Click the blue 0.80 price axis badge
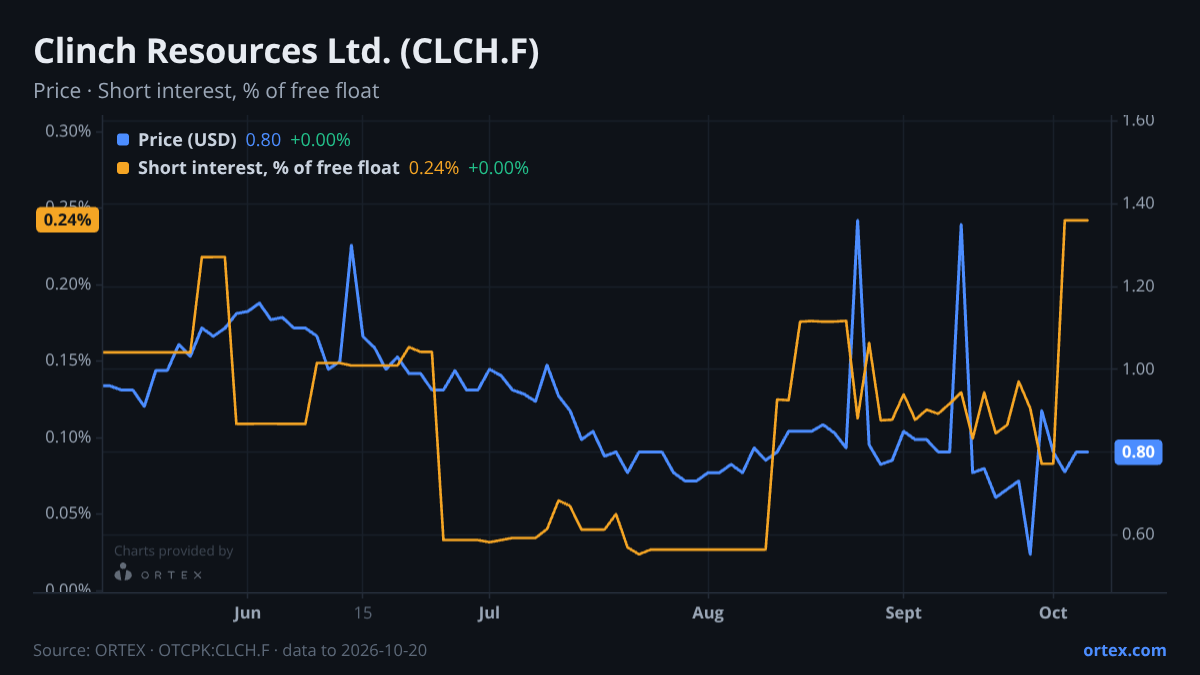This screenshot has width=1200, height=675. (x=1138, y=453)
